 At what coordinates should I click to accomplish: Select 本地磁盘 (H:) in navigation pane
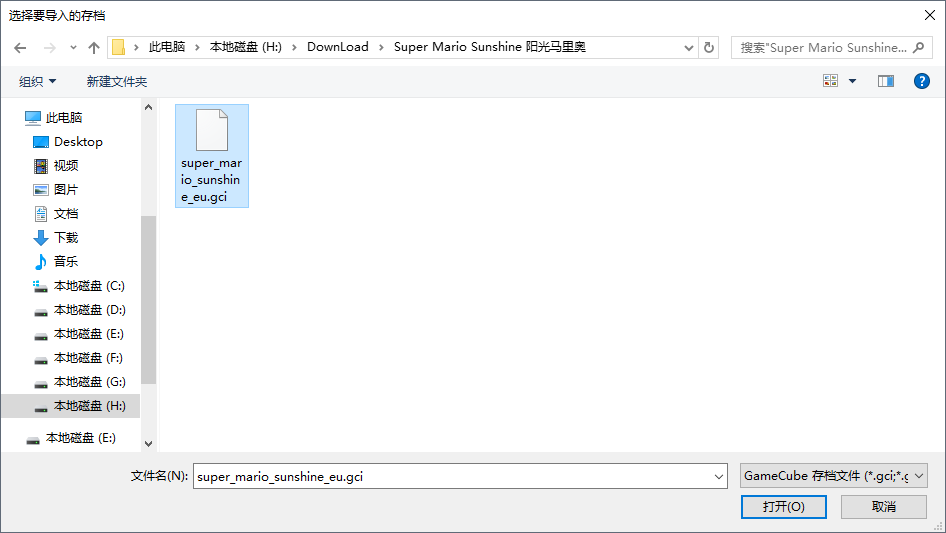click(x=89, y=406)
